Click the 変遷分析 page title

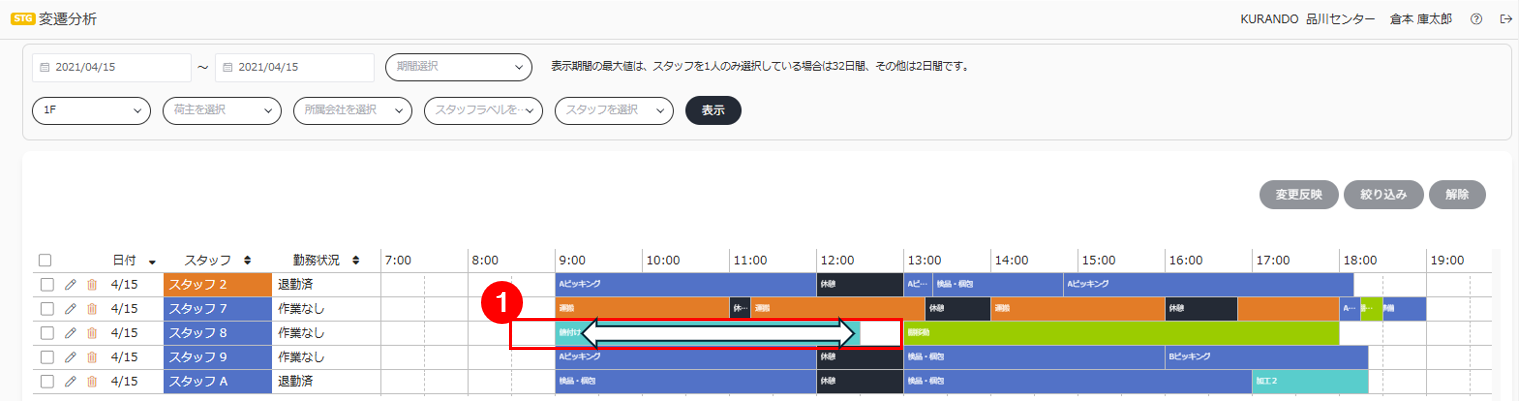pos(68,19)
